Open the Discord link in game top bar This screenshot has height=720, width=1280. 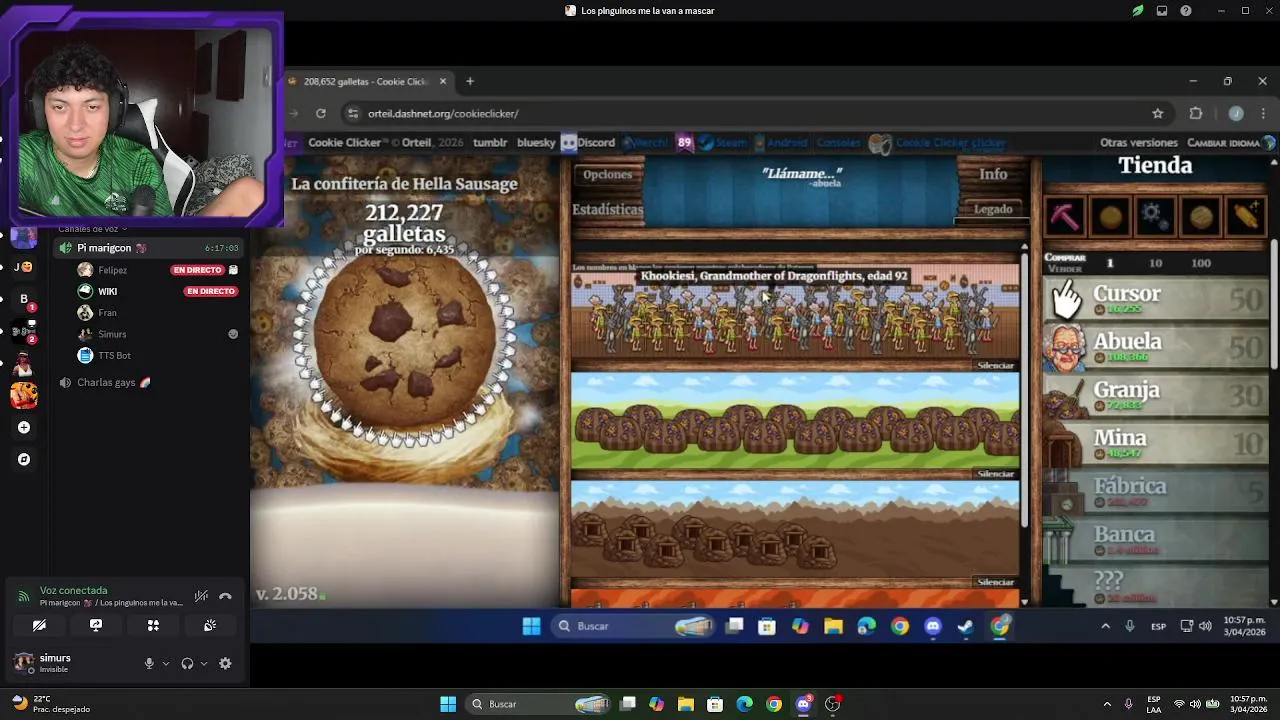[x=588, y=143]
